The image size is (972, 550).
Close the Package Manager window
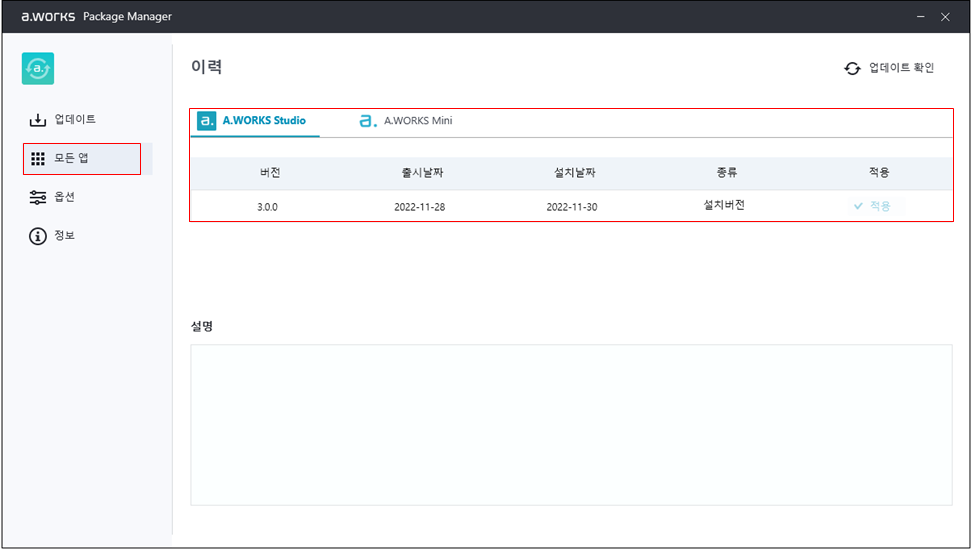pyautogui.click(x=945, y=17)
